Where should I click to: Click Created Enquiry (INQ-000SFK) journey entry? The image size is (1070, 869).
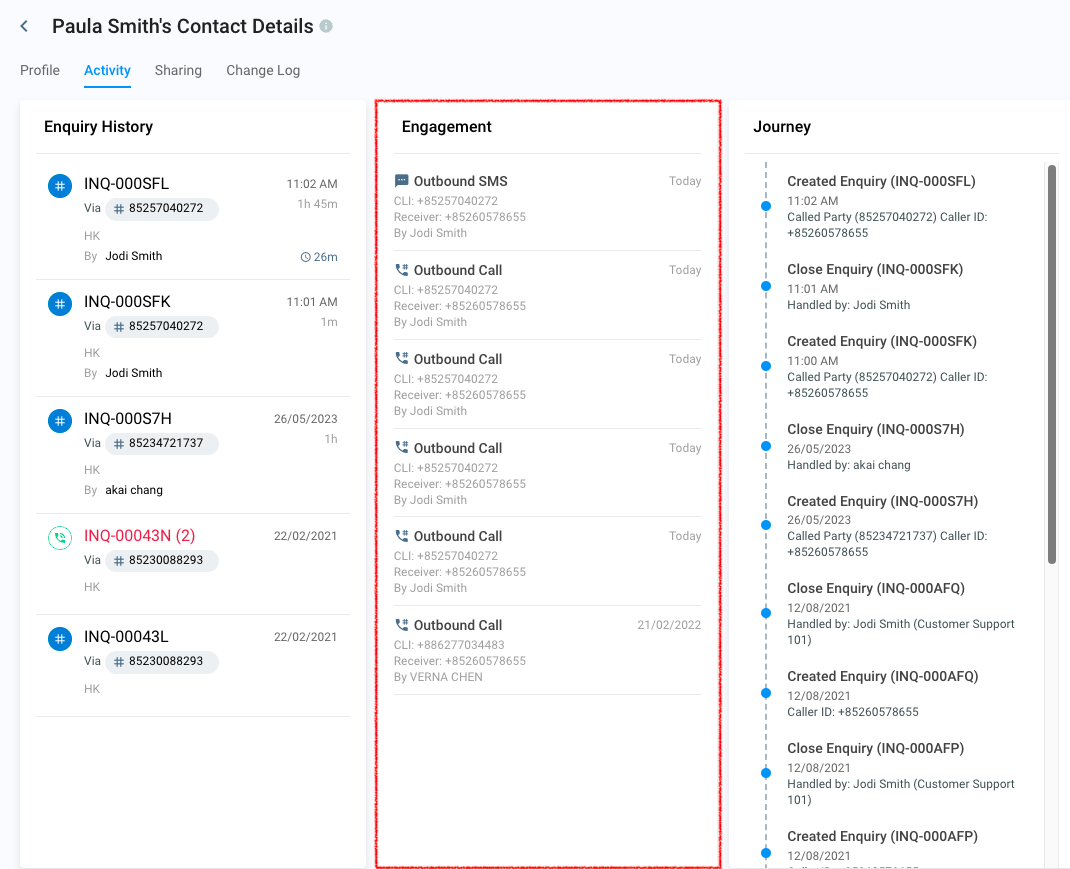click(x=882, y=341)
